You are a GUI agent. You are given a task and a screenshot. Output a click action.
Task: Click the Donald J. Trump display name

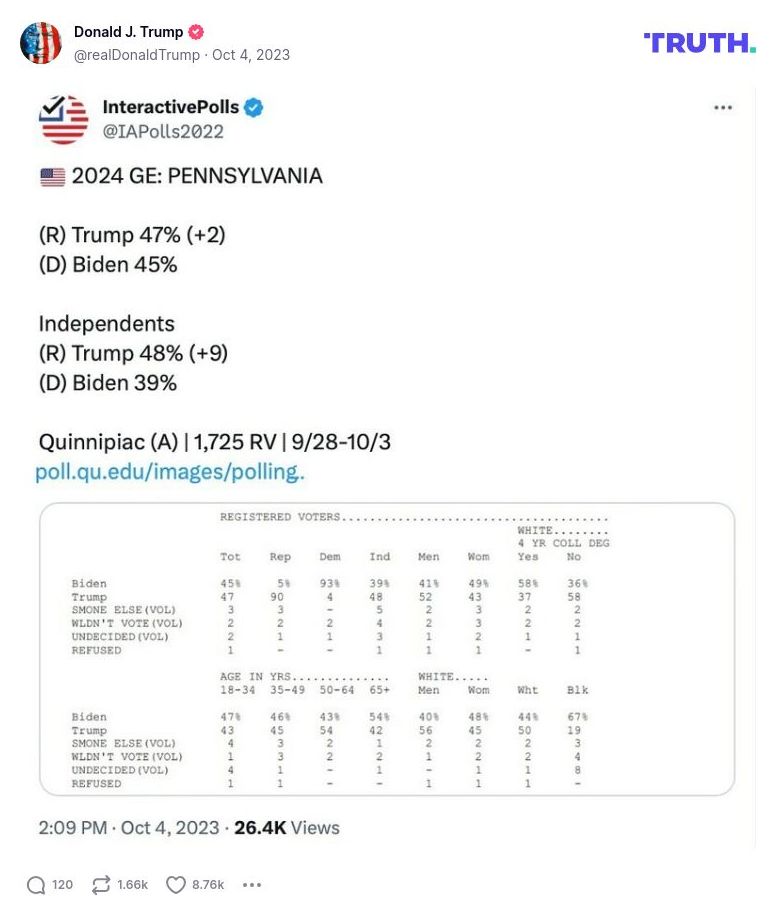(129, 31)
